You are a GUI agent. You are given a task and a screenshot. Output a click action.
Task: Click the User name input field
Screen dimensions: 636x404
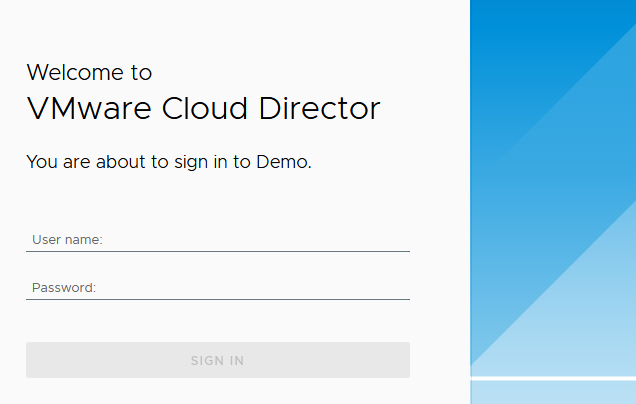(217, 239)
